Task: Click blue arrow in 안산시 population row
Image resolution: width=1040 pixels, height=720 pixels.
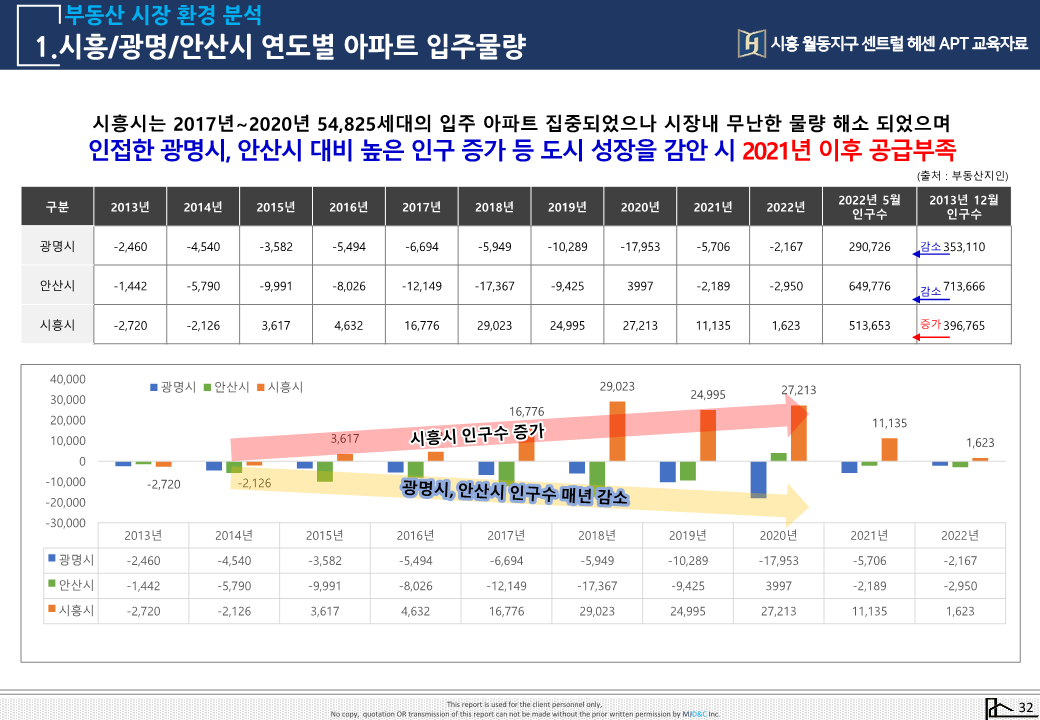Action: (929, 298)
